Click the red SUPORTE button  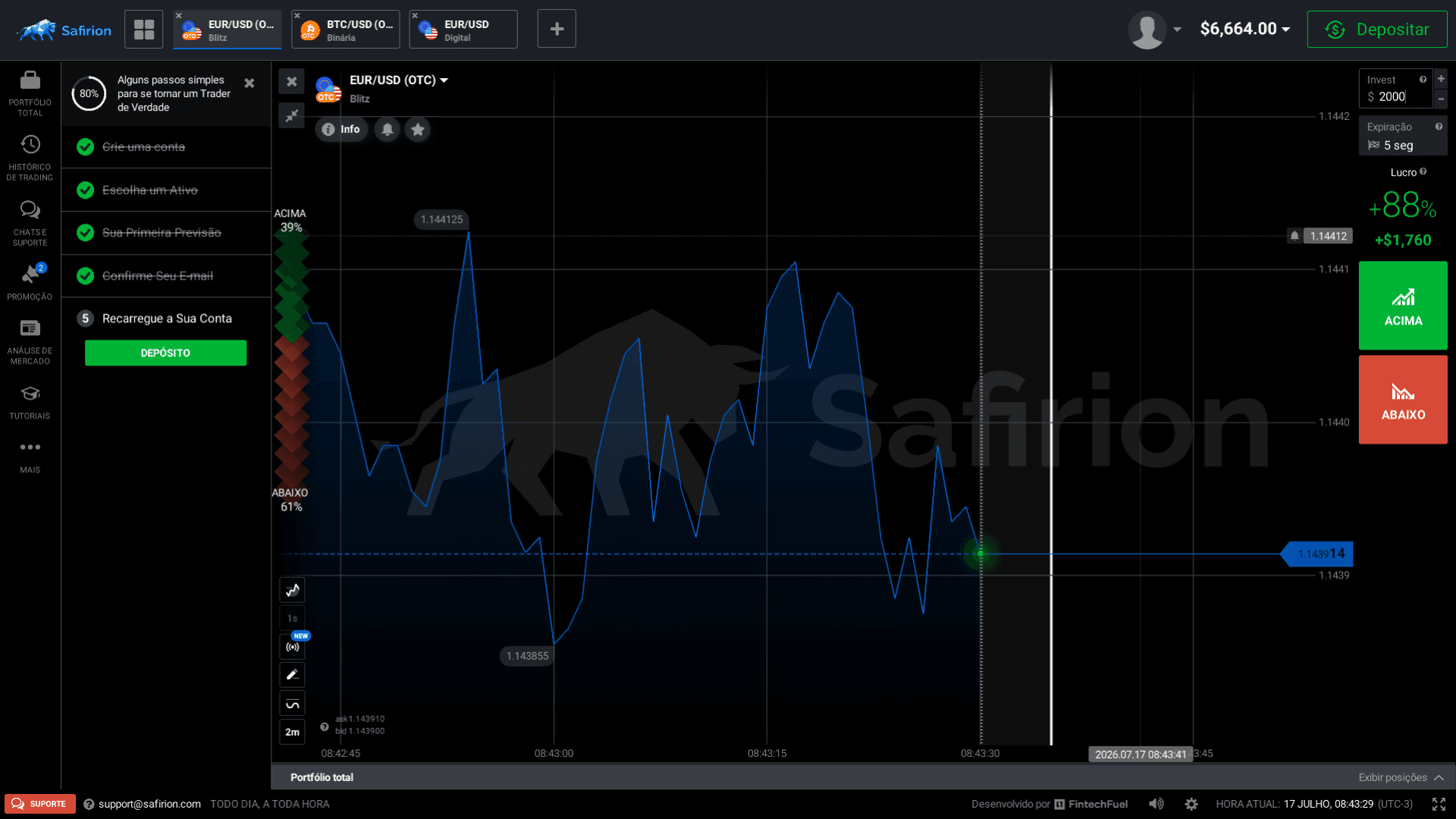pyautogui.click(x=40, y=804)
